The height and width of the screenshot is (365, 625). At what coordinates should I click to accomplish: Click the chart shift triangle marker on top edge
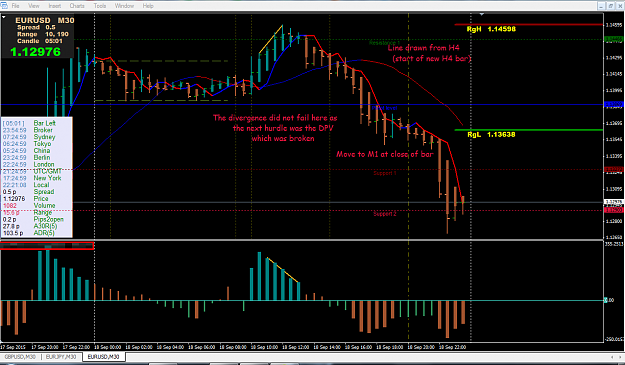pyautogui.click(x=482, y=15)
